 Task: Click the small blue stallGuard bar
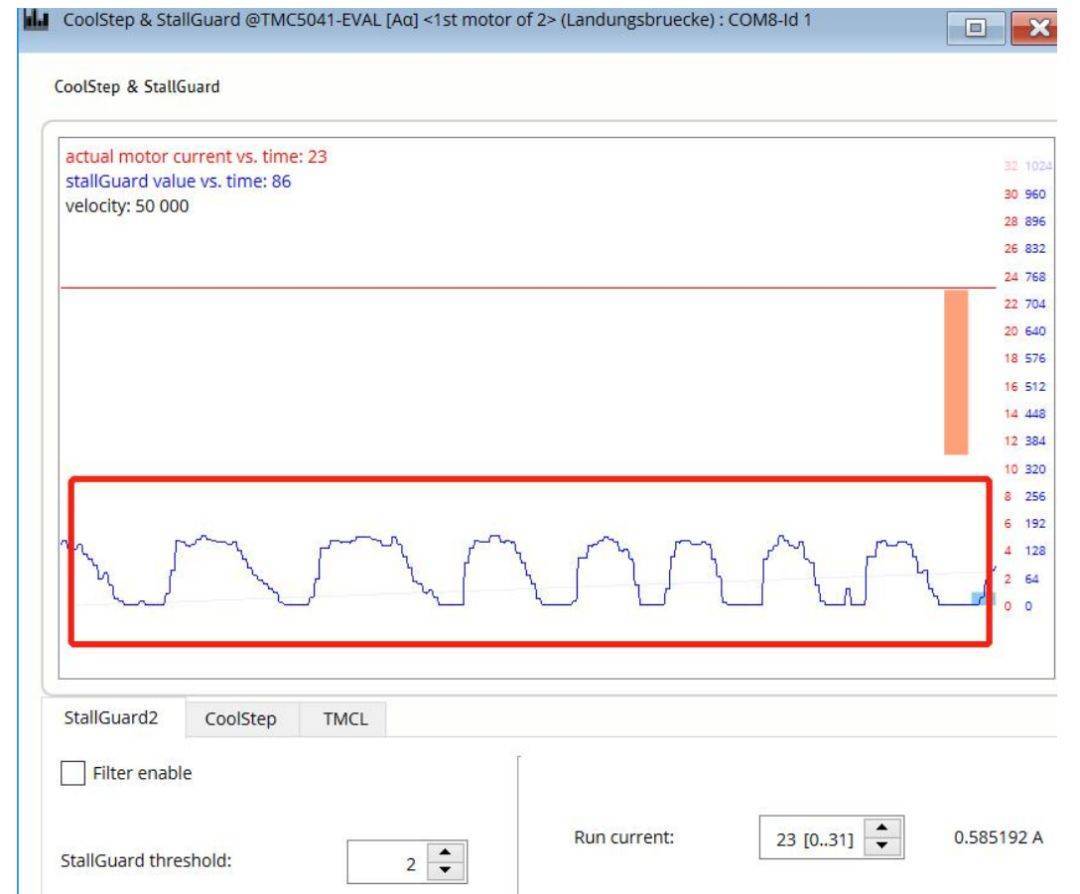tap(977, 598)
